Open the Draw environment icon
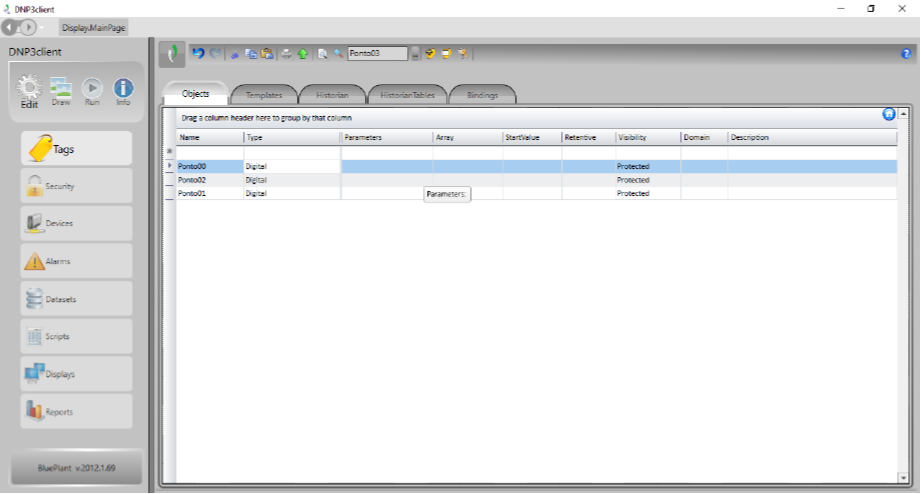 click(61, 89)
